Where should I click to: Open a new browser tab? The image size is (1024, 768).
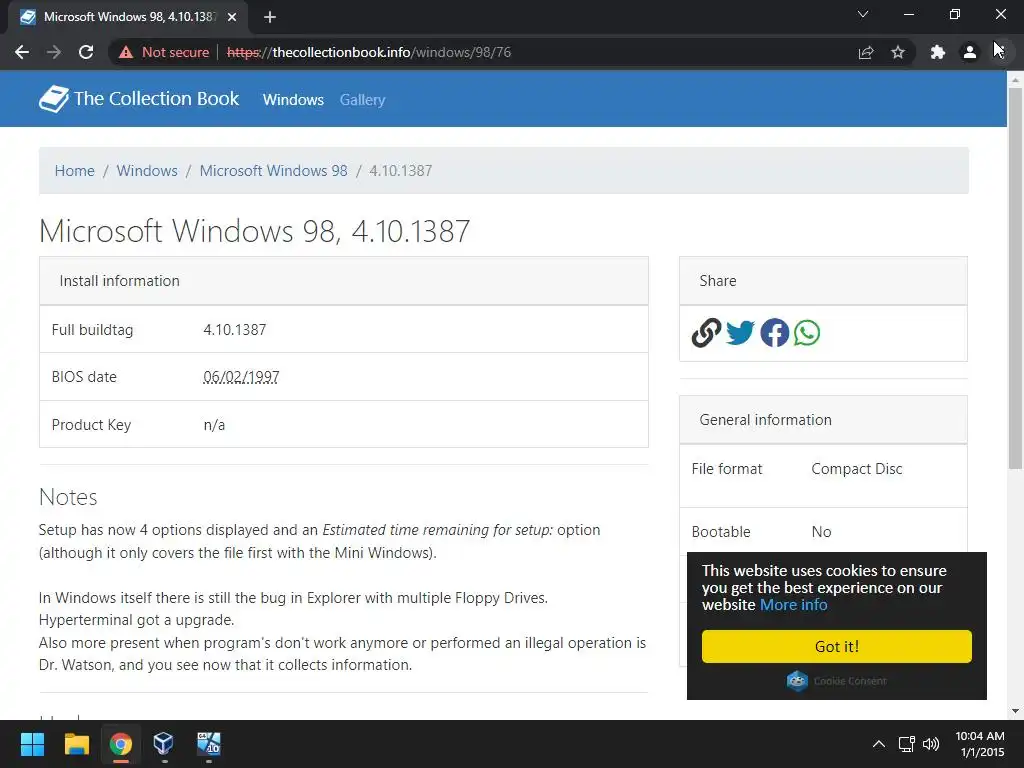click(270, 17)
